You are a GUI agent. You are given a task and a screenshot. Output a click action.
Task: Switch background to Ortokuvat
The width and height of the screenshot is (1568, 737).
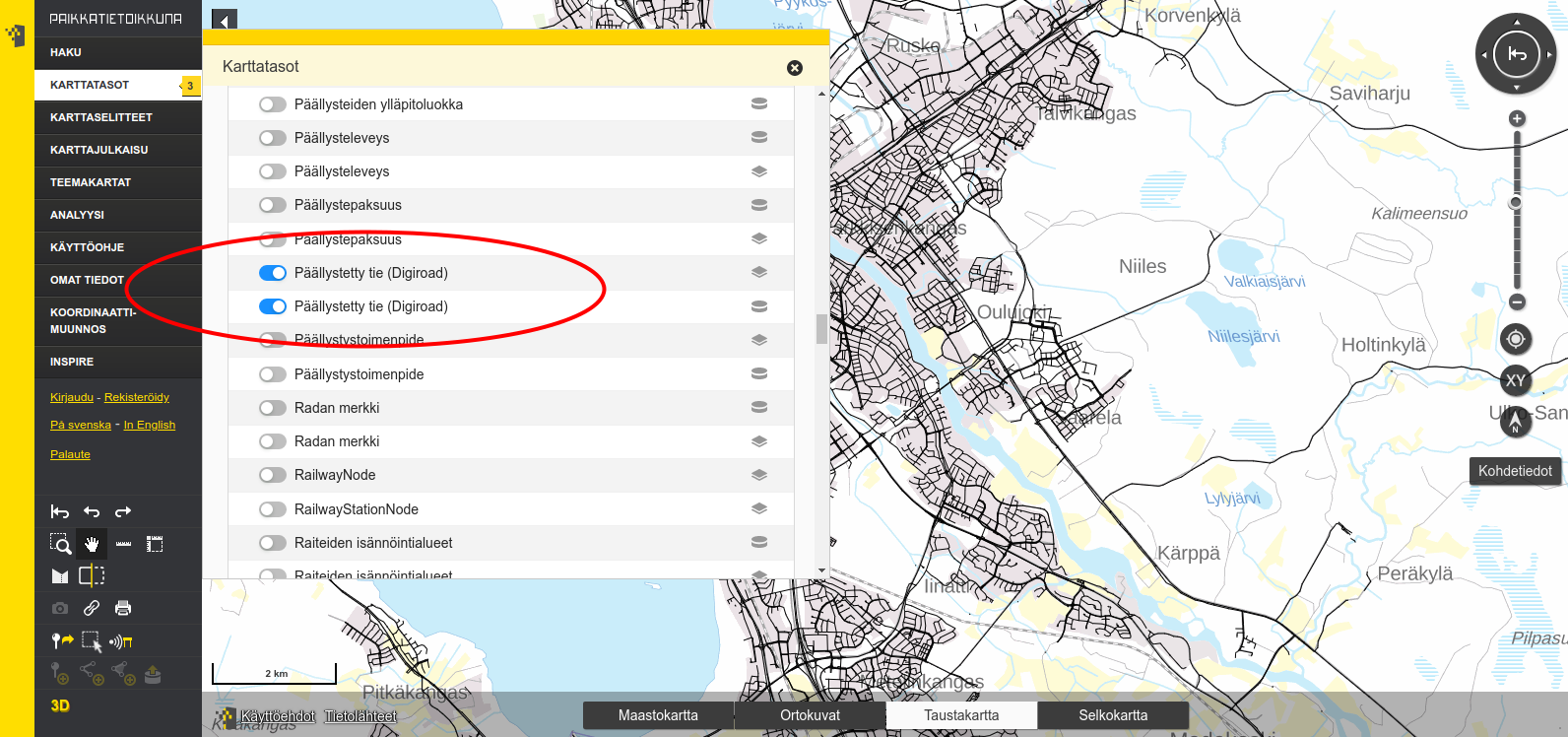[810, 715]
